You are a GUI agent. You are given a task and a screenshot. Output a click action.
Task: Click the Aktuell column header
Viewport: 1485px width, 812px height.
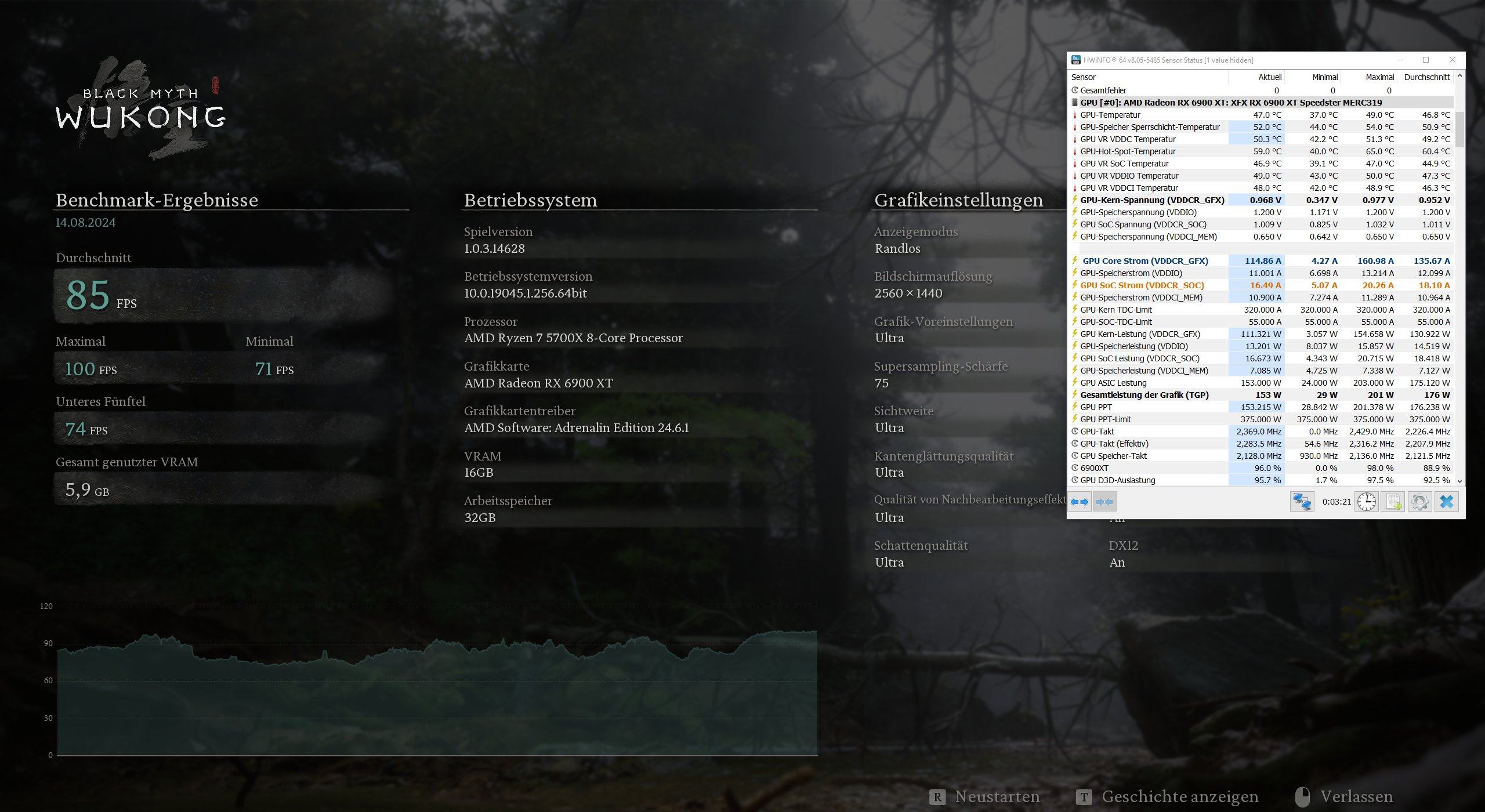click(x=1269, y=77)
